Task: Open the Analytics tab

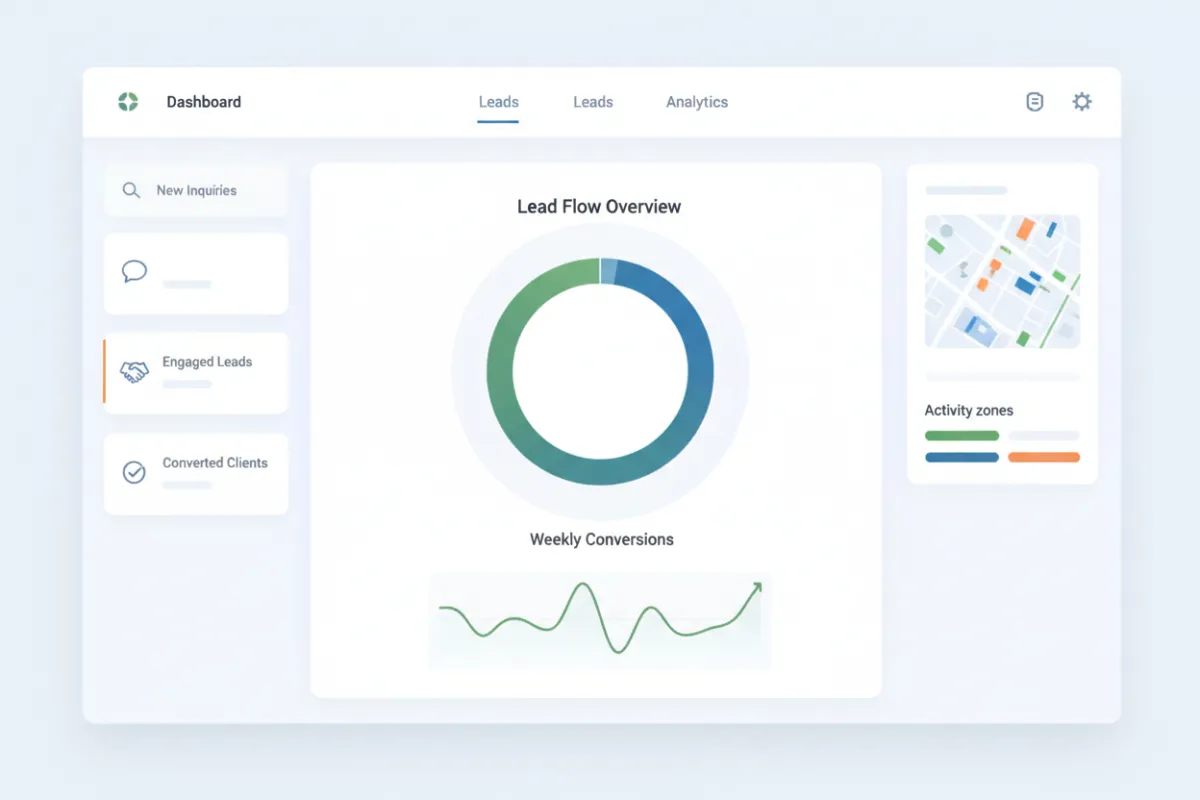Action: tap(697, 102)
